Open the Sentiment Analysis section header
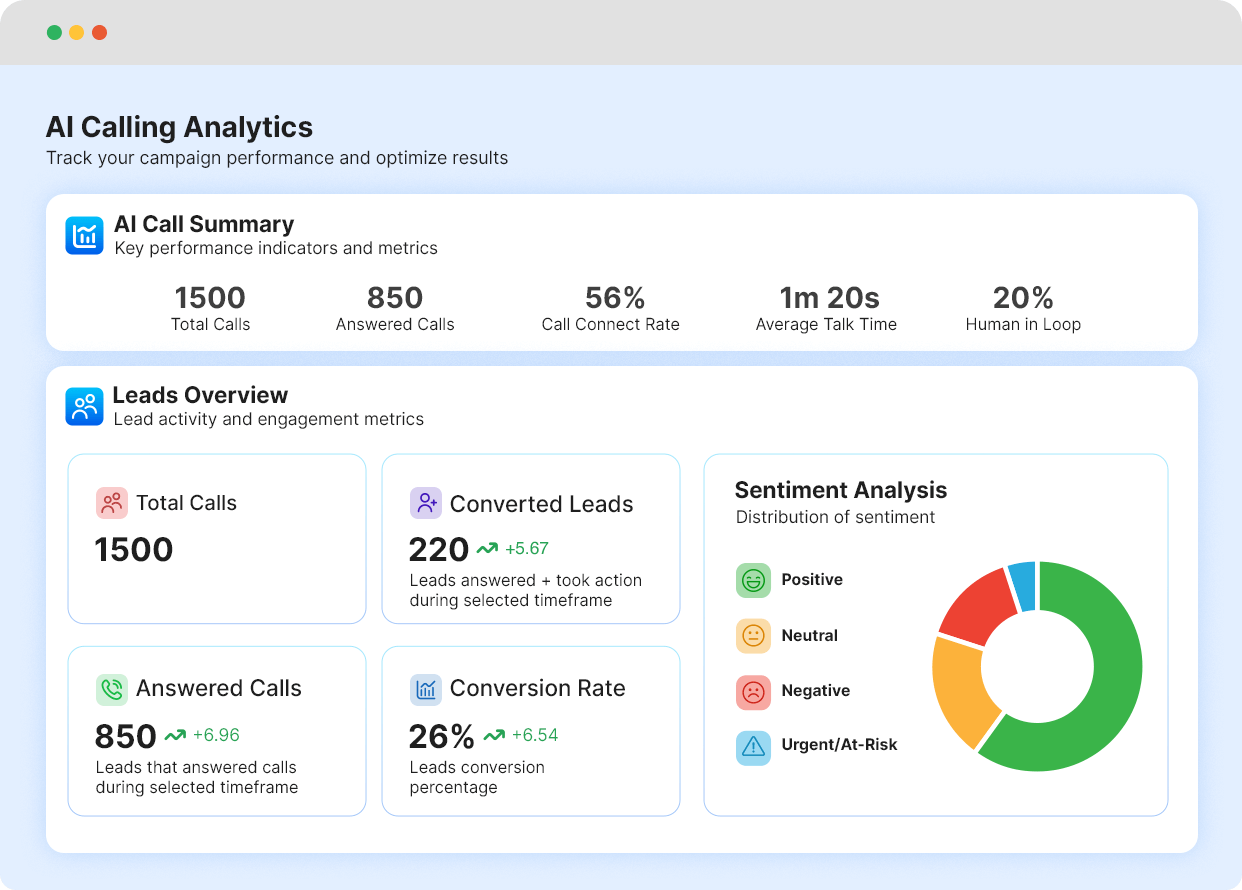Viewport: 1242px width, 890px height. tap(841, 490)
